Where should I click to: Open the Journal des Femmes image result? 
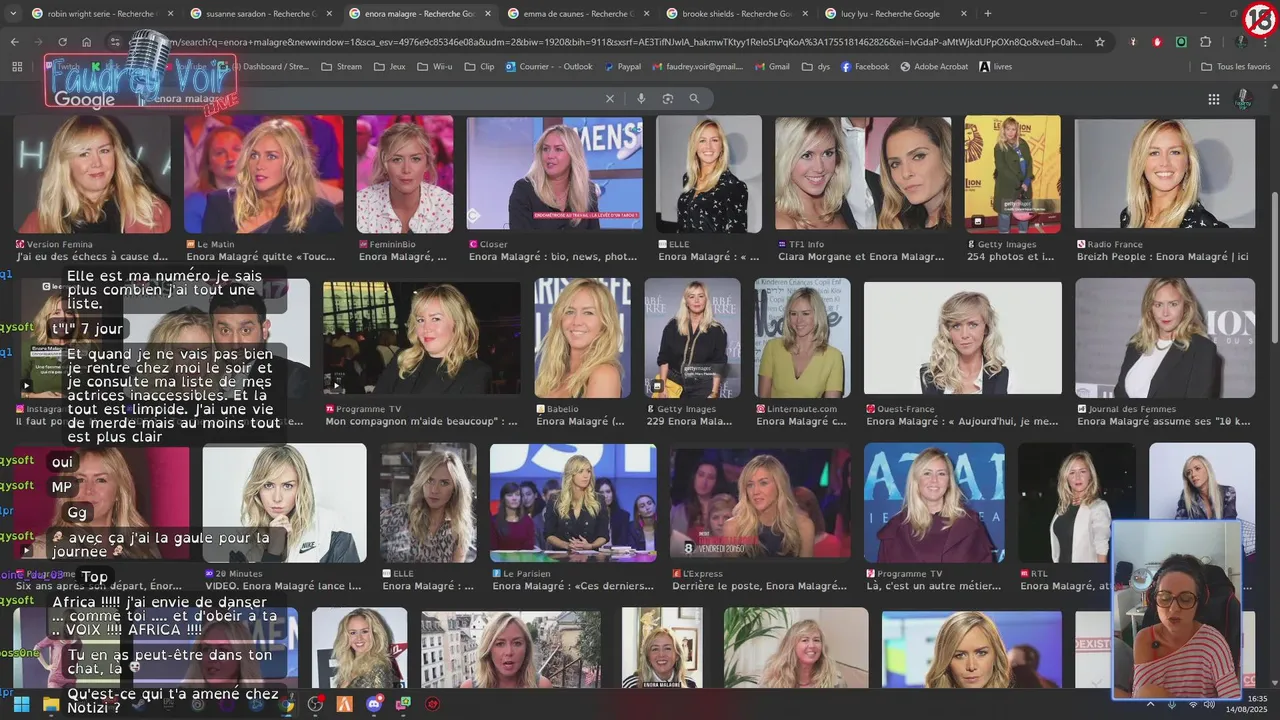click(x=1165, y=338)
